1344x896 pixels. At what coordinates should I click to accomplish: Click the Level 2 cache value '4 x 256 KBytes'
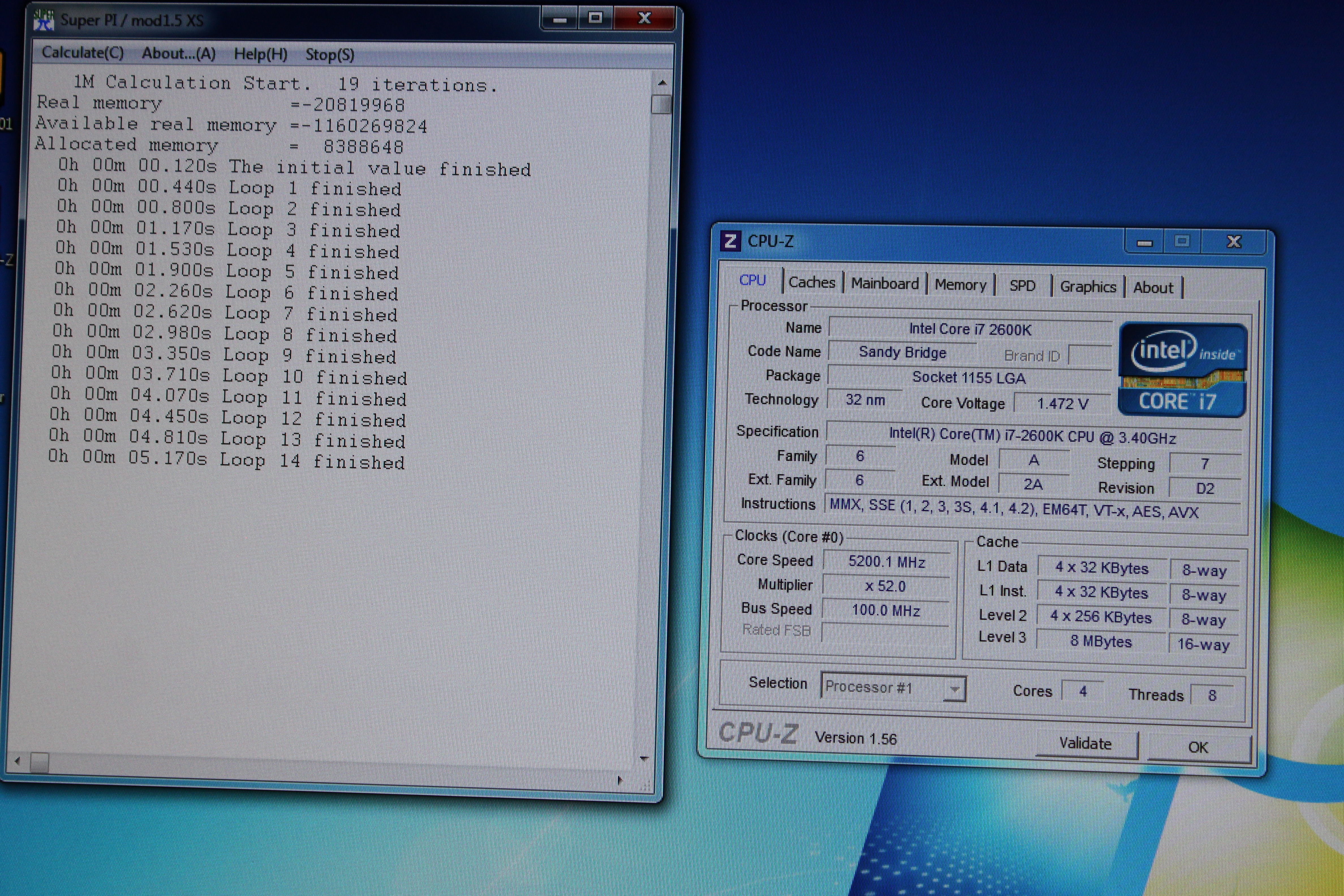click(1100, 617)
